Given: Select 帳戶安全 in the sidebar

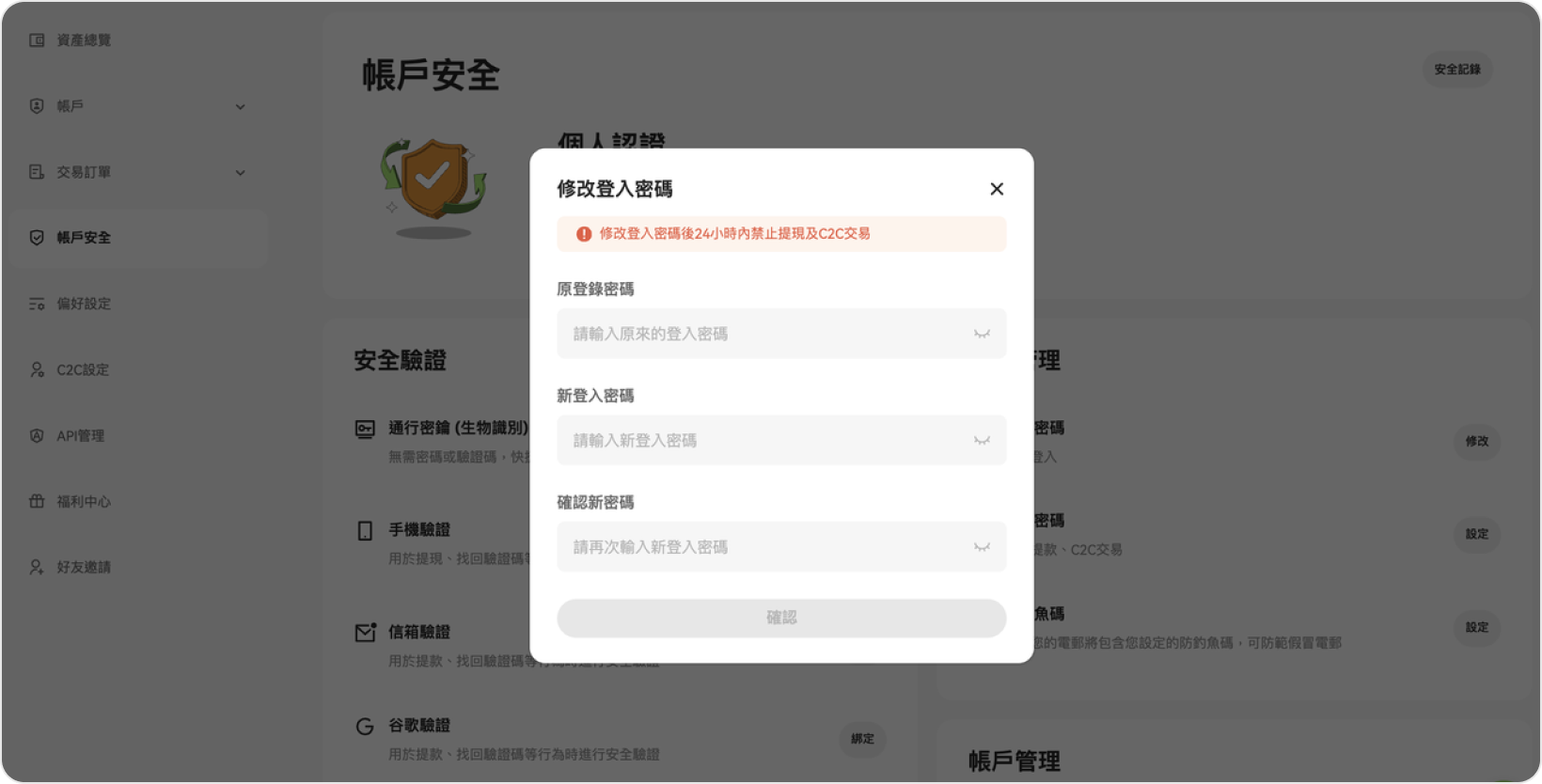Looking at the screenshot, I should coord(83,238).
